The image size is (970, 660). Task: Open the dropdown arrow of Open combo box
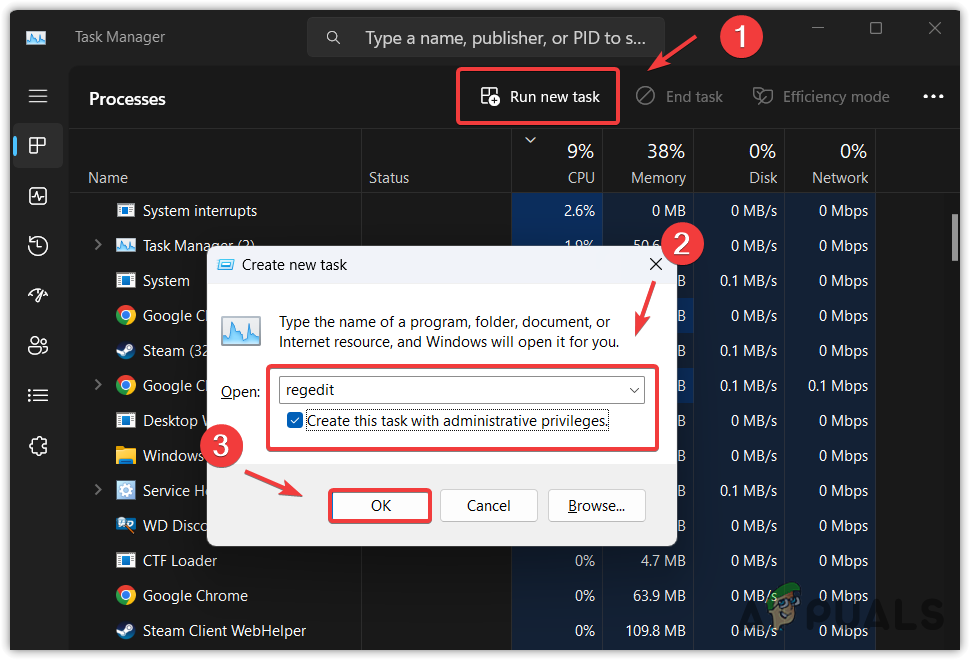[x=634, y=390]
